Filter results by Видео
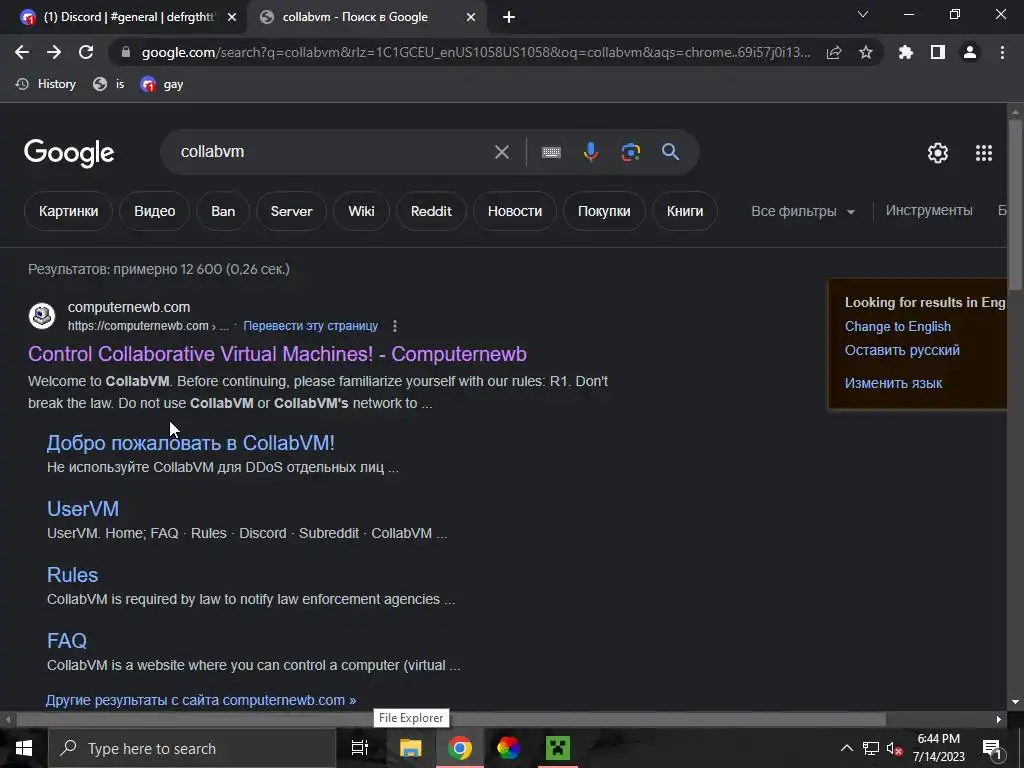Screen dimensions: 1024x768 155,211
